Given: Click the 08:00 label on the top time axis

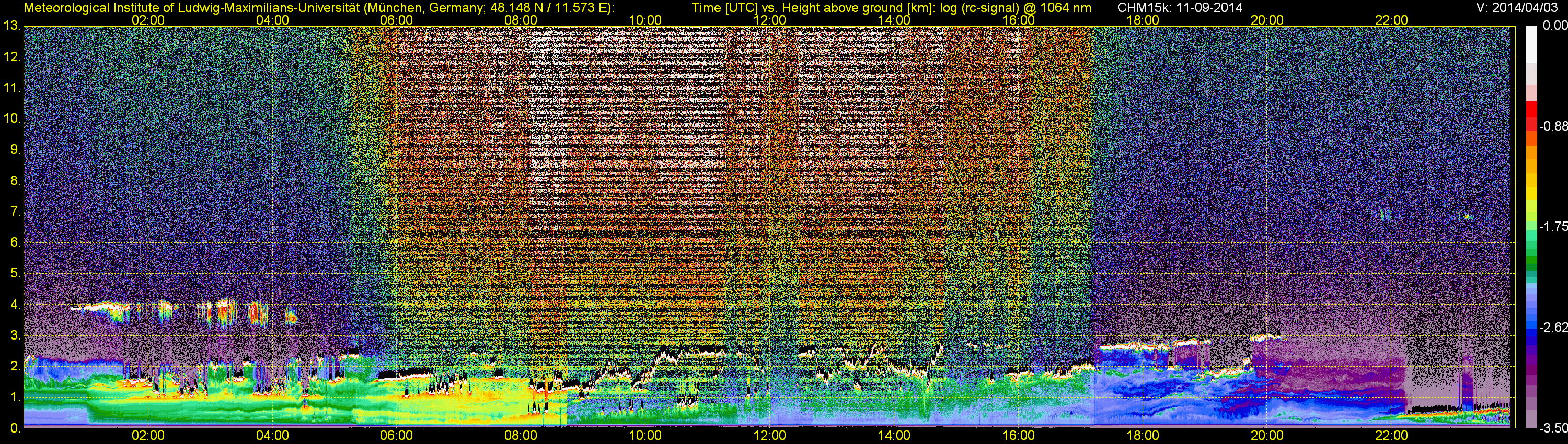Looking at the screenshot, I should 521,20.
